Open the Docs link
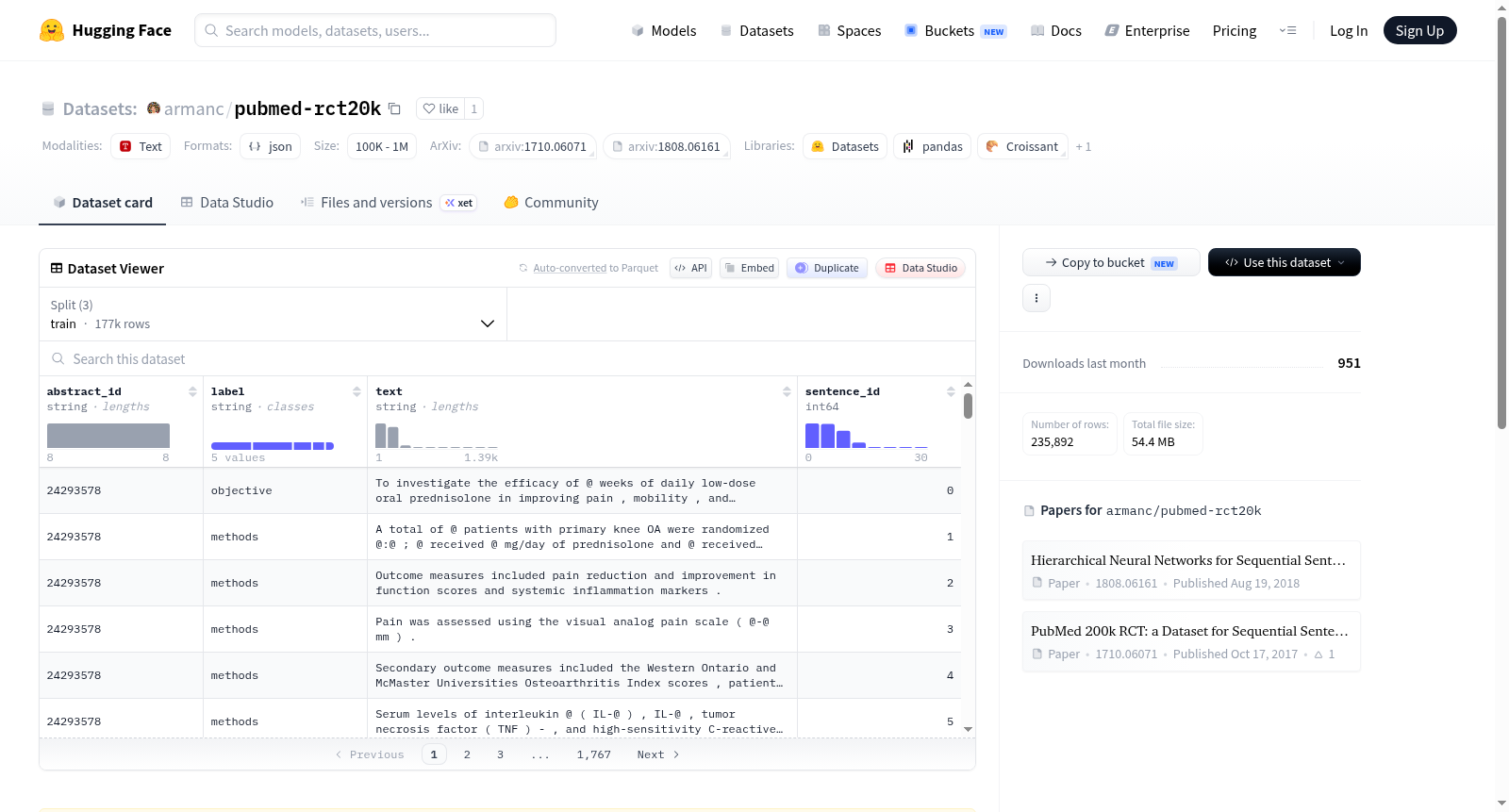Image resolution: width=1509 pixels, height=812 pixels. point(1055,31)
